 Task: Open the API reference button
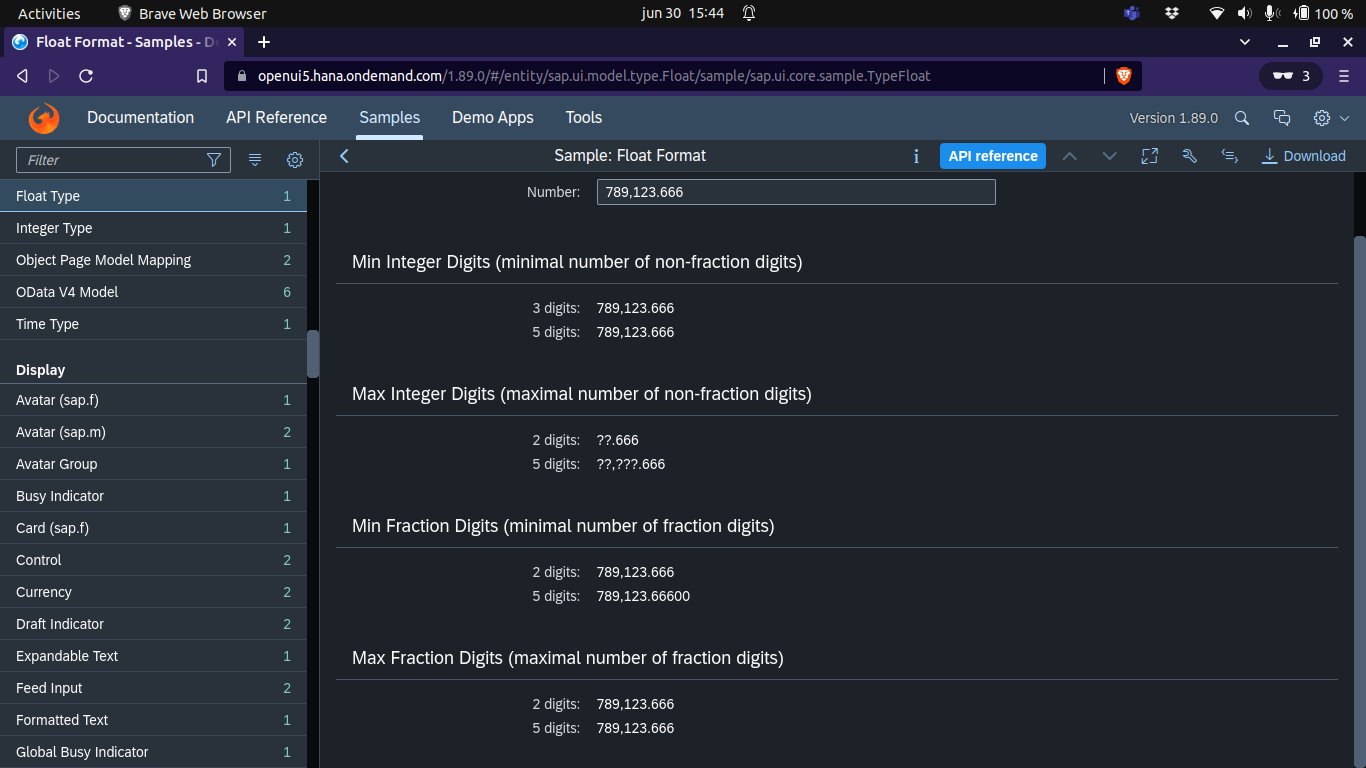click(992, 156)
